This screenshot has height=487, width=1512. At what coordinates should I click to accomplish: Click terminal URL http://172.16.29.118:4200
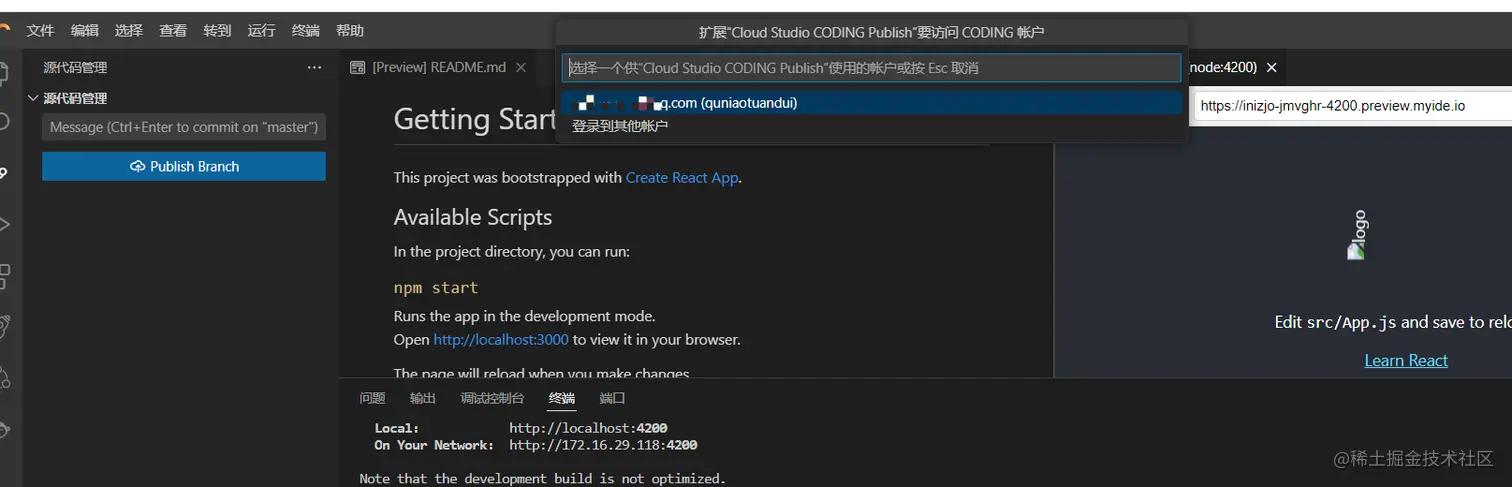pyautogui.click(x=603, y=445)
